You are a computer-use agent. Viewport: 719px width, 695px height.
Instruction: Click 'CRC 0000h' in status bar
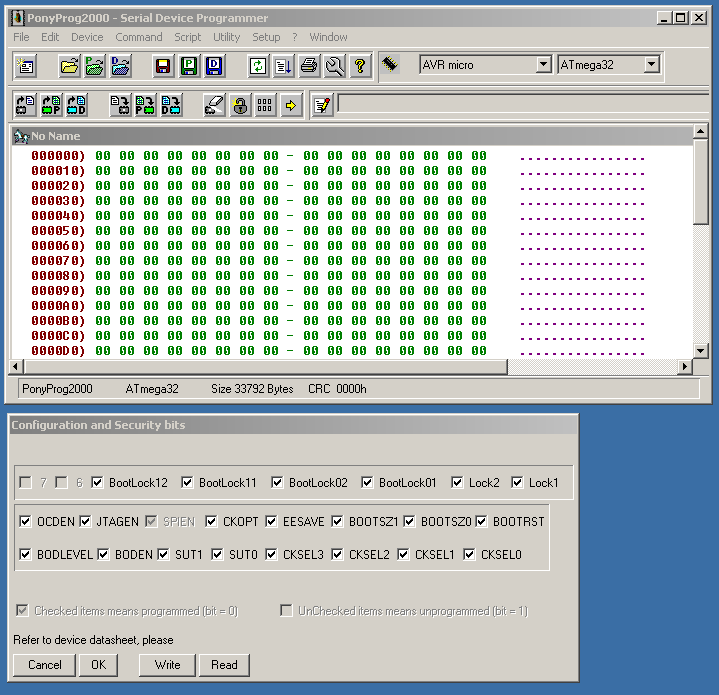point(337,389)
